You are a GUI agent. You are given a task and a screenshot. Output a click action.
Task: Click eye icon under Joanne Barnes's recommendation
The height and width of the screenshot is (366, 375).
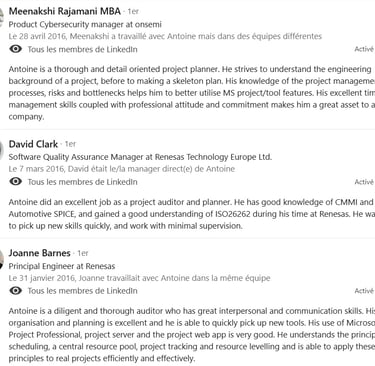click(15, 291)
